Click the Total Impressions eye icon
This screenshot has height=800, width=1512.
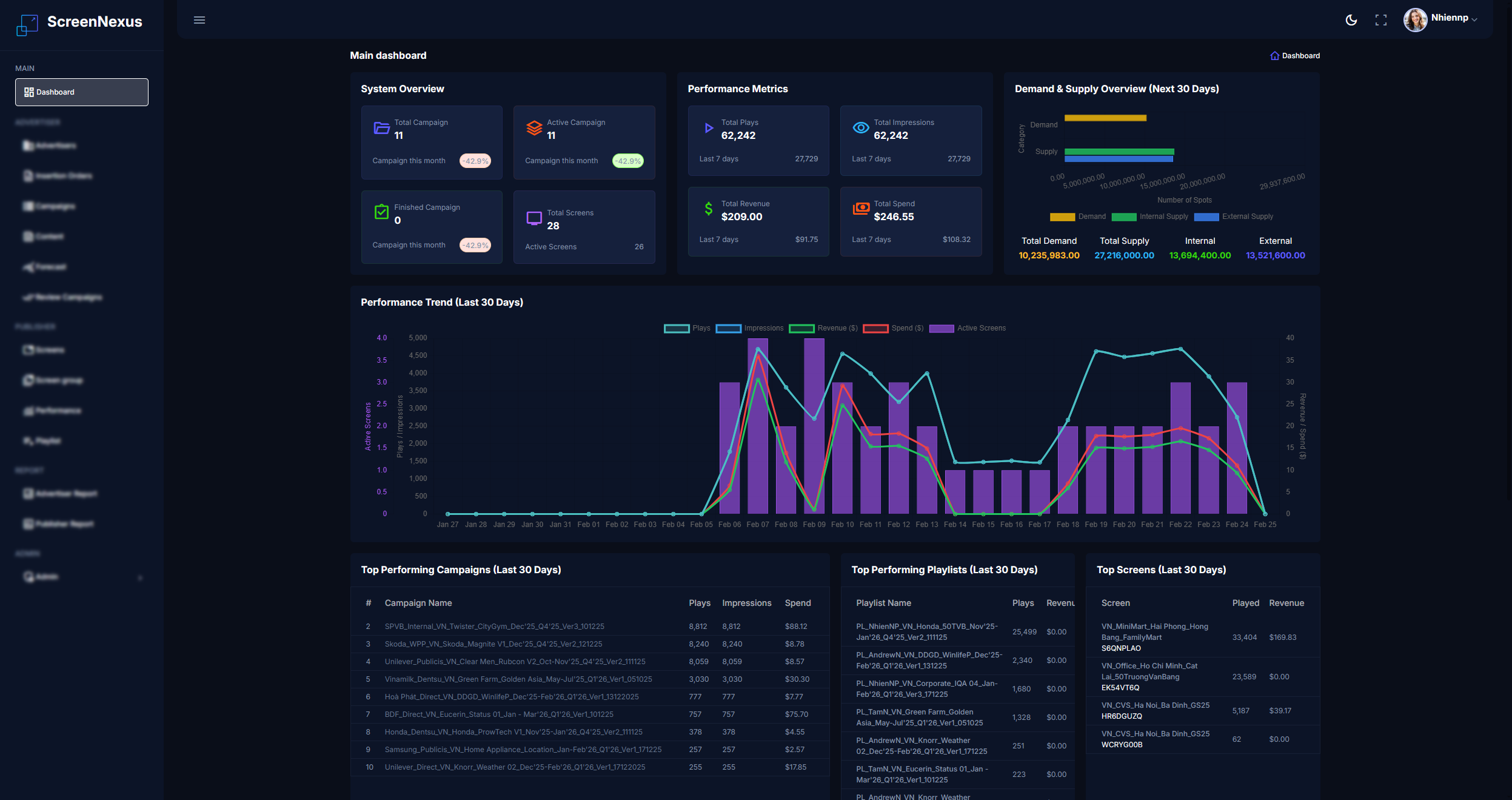pos(861,128)
